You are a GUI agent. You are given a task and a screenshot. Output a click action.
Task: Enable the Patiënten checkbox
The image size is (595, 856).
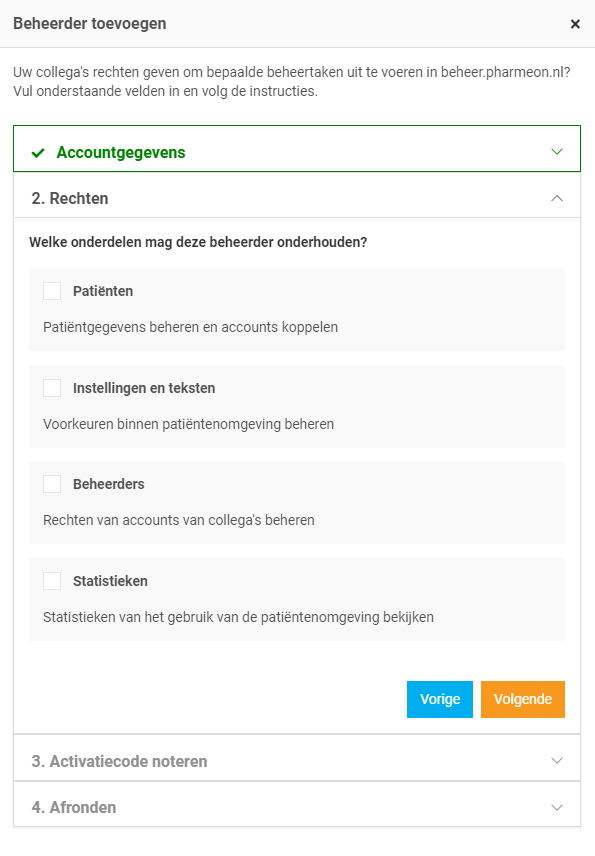tap(52, 291)
